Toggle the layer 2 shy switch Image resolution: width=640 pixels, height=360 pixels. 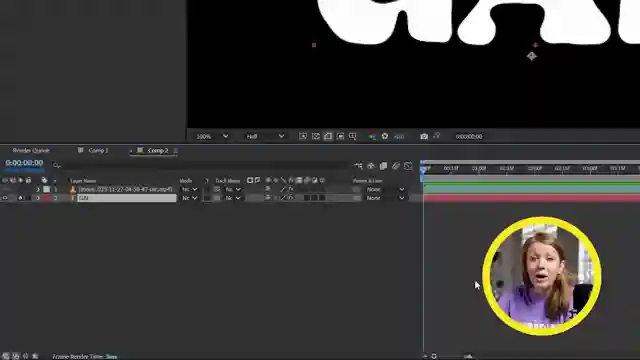point(267,198)
